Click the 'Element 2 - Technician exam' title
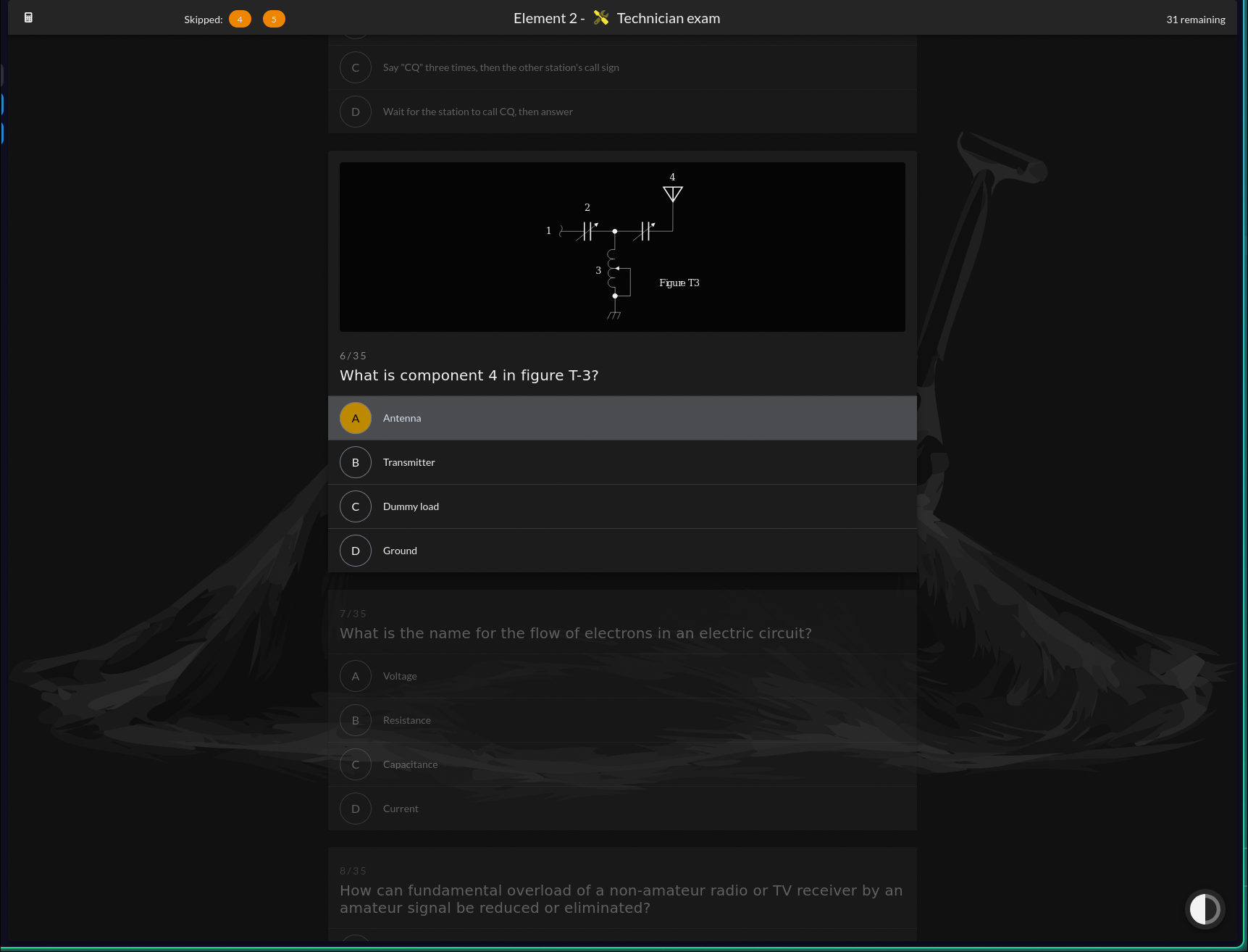This screenshot has width=1248, height=952. tap(616, 18)
